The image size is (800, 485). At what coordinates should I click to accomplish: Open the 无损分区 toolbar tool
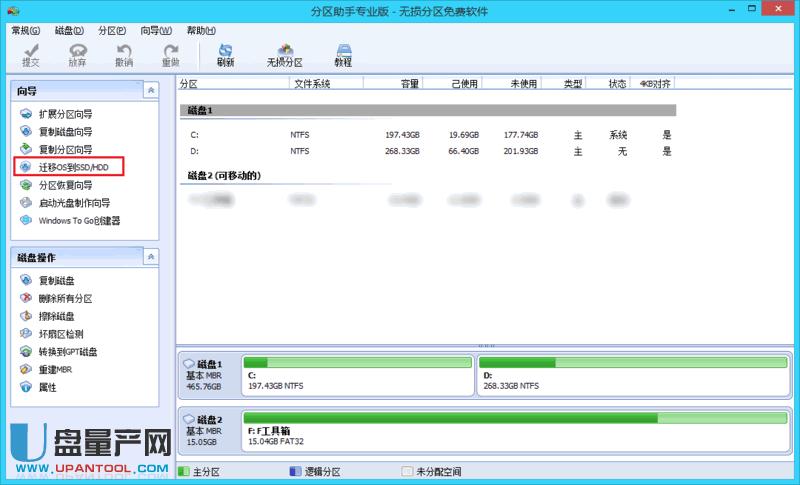[285, 54]
